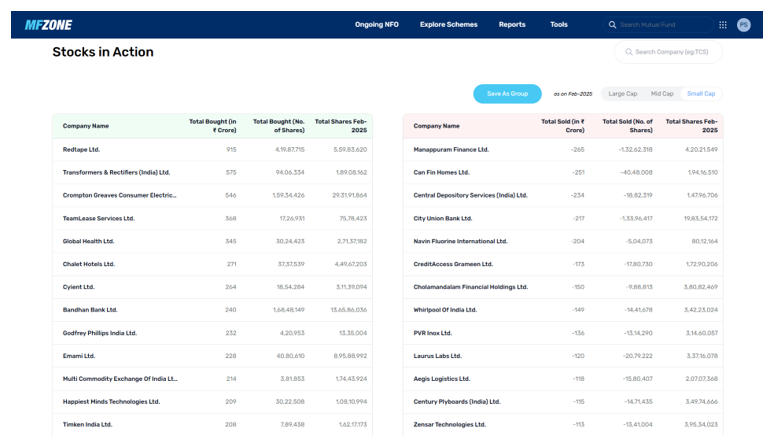Click the Total Sold (in ₹ Crore) header
Image resolution: width=782 pixels, height=447 pixels.
563,126
